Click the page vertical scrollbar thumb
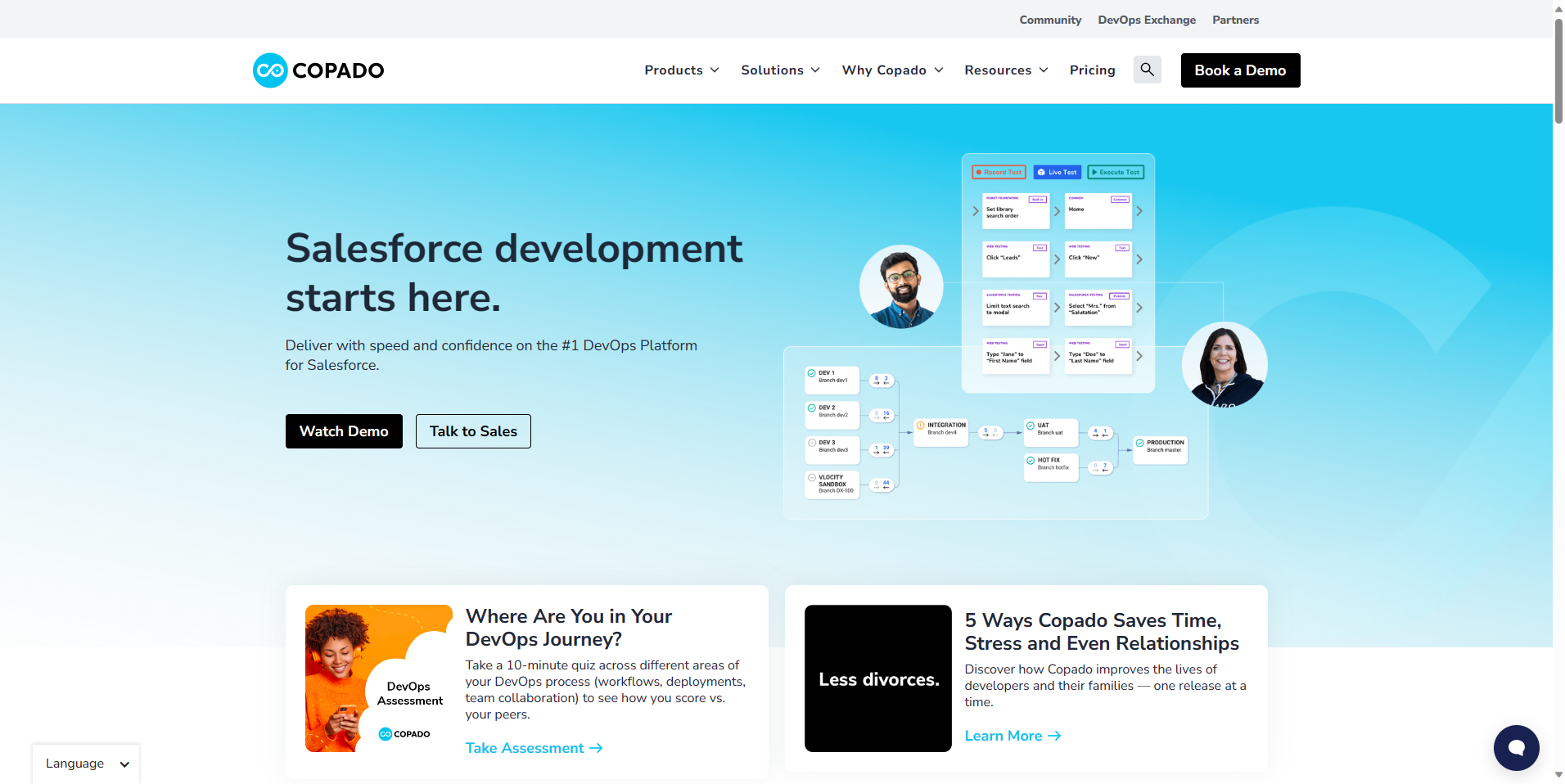Screen dimensions: 1565x784 [1558, 70]
